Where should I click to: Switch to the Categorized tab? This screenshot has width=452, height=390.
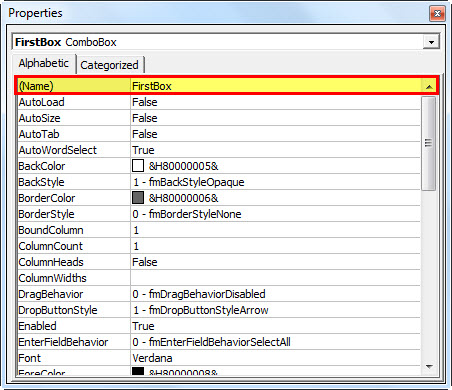point(110,65)
